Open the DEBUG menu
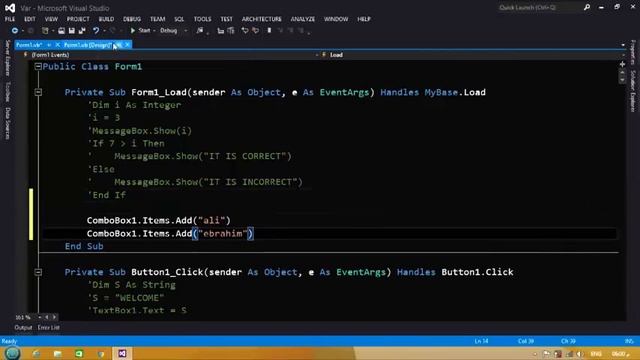Screen dimensions: 640x360 tap(132, 19)
